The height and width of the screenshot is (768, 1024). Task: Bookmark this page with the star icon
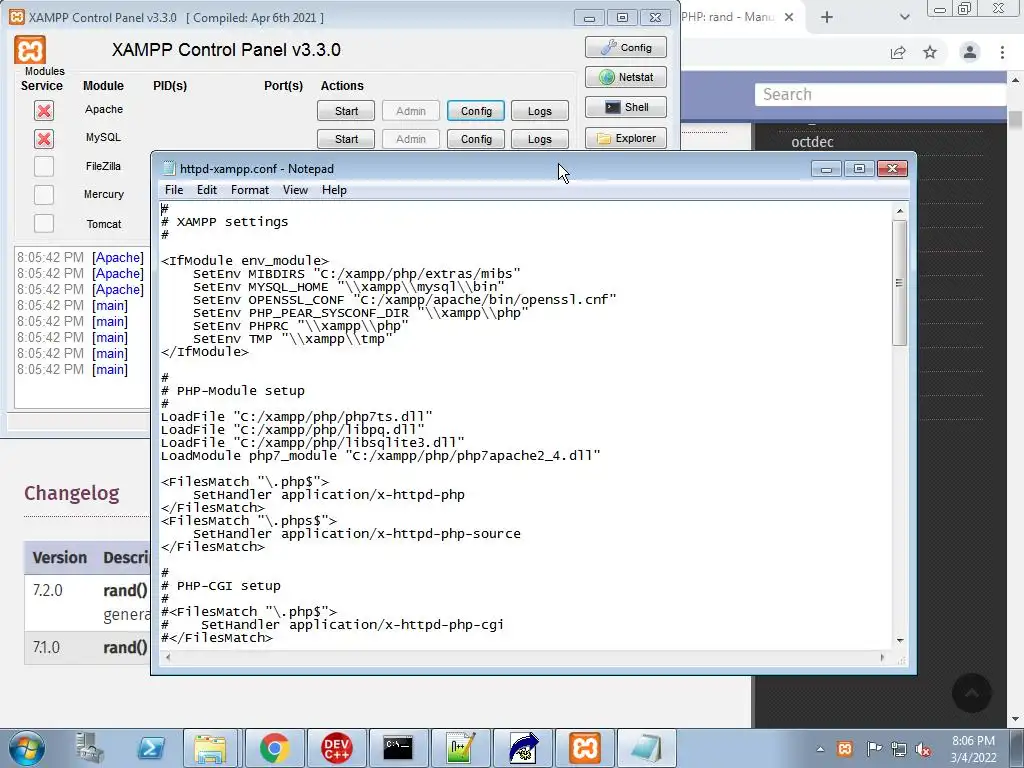click(930, 52)
